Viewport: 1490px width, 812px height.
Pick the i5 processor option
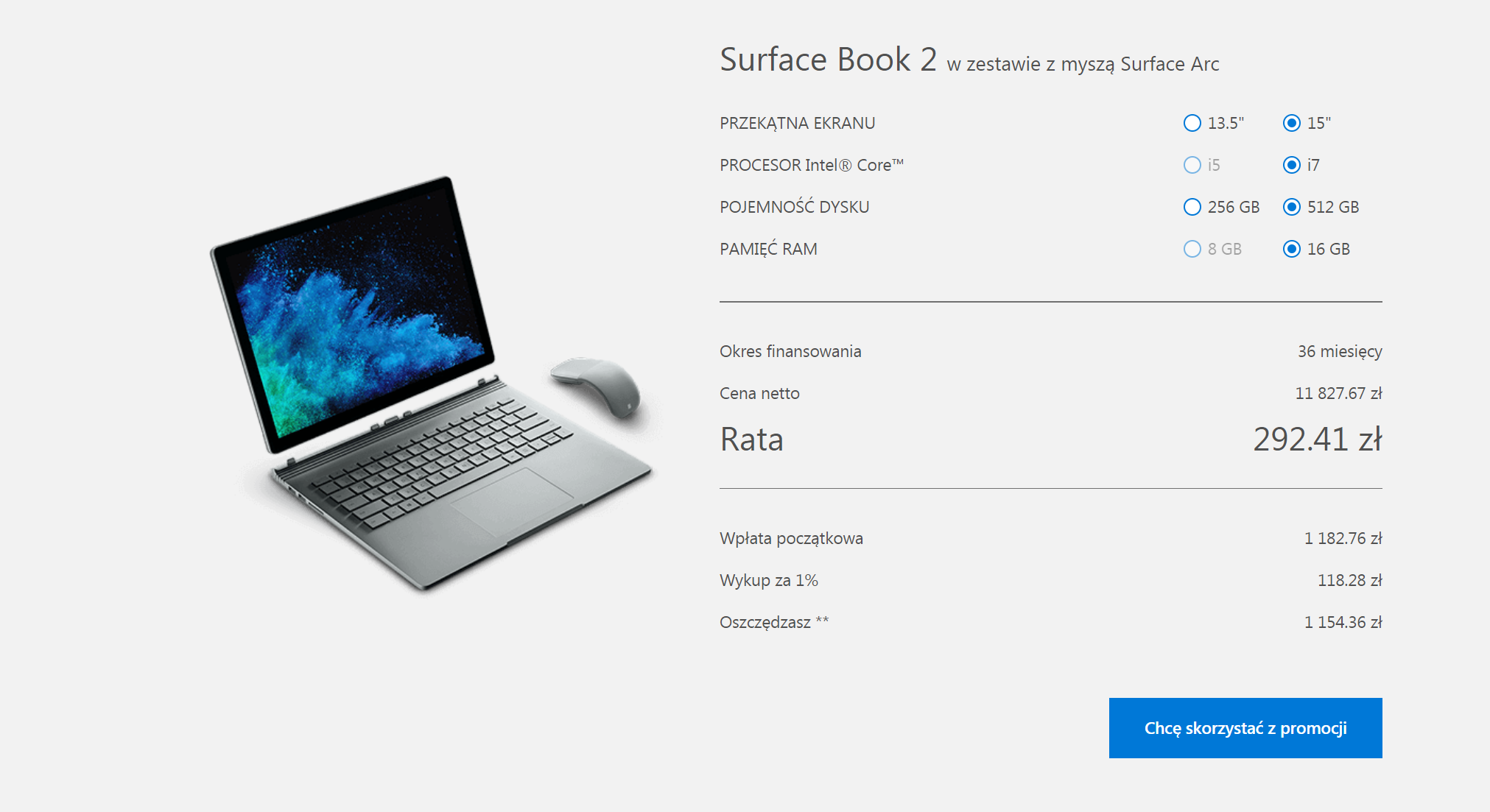coord(1192,165)
